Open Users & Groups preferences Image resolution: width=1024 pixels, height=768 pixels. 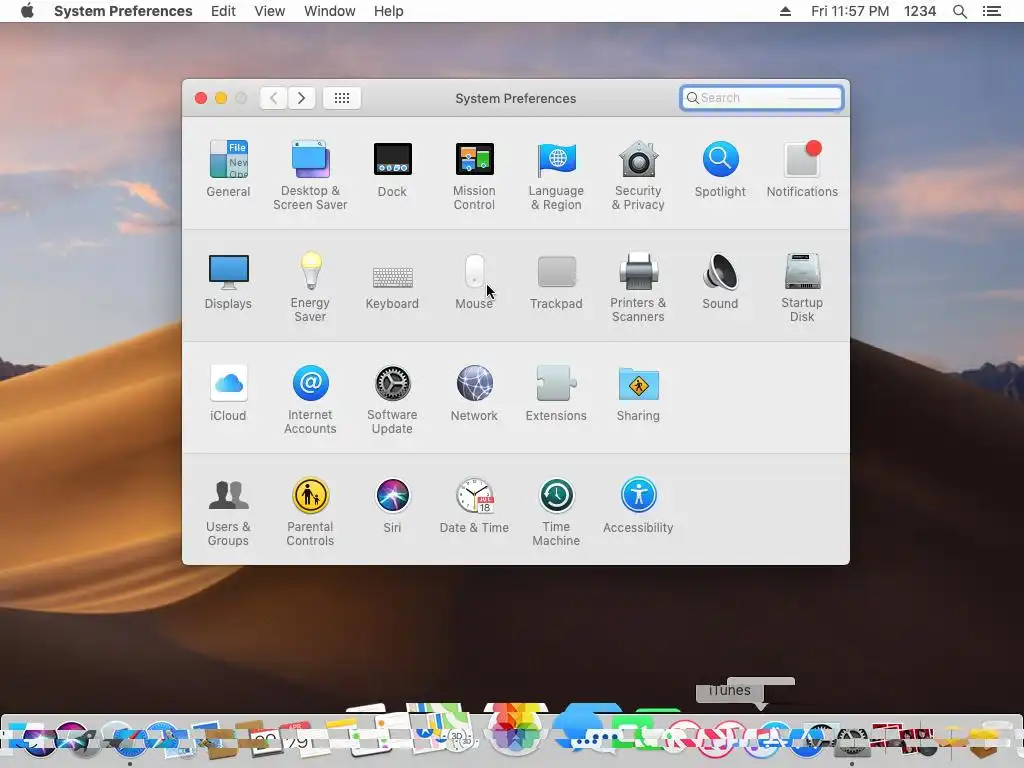tap(228, 512)
